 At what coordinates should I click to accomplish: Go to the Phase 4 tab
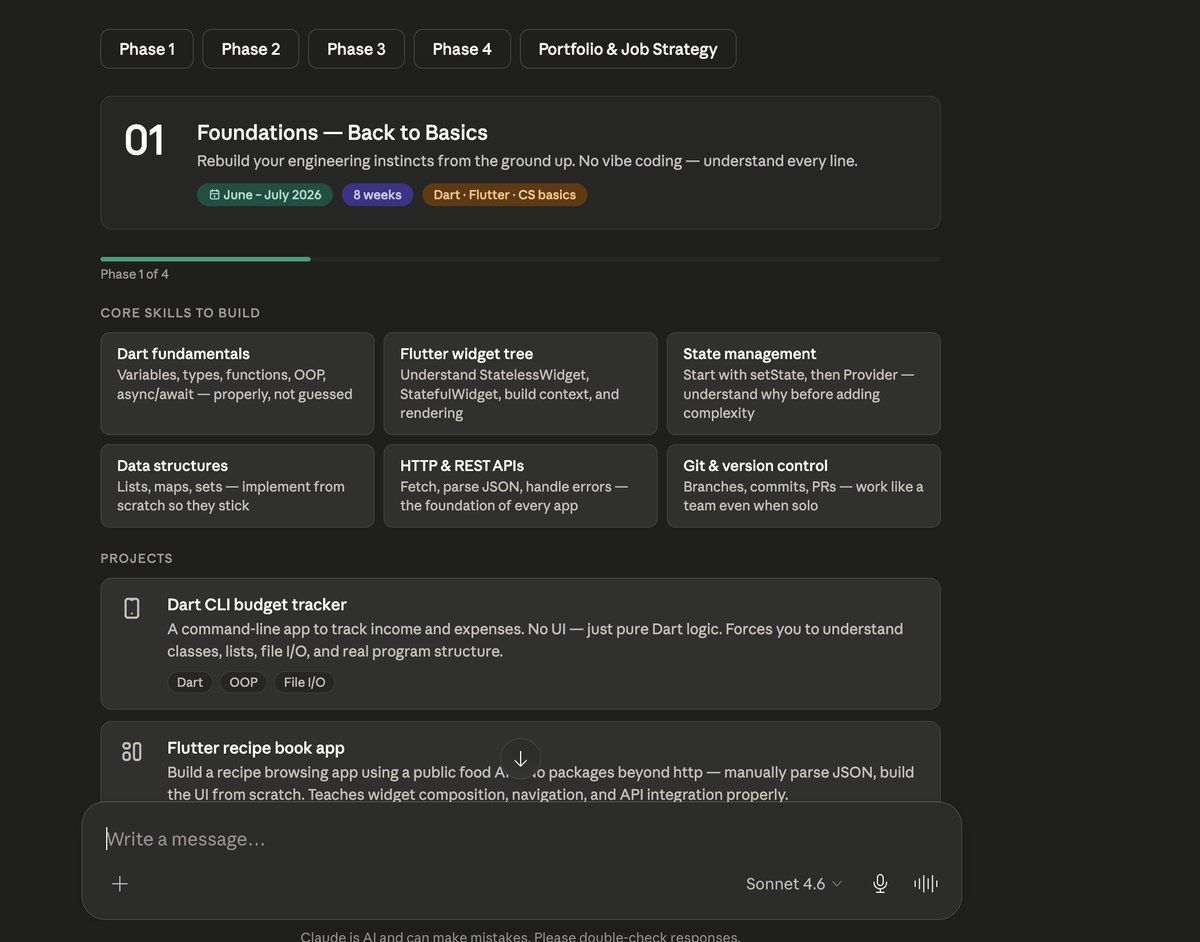pos(462,49)
